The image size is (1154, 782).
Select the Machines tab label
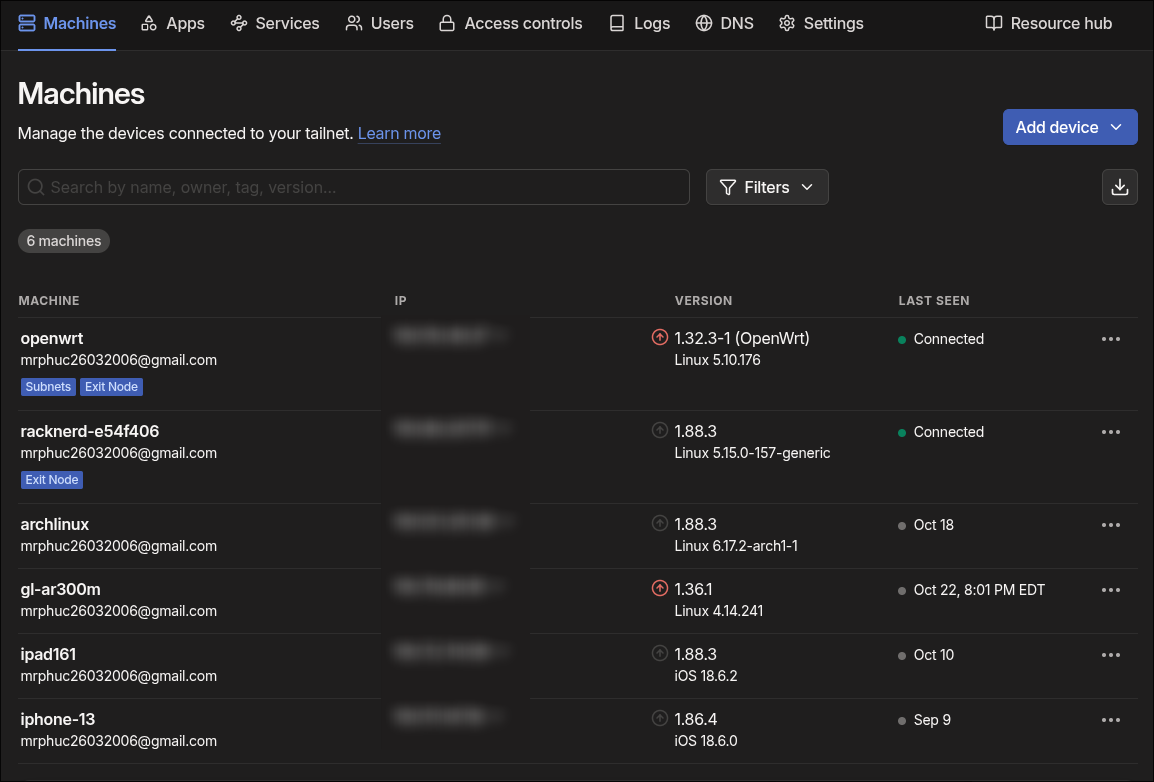point(79,24)
